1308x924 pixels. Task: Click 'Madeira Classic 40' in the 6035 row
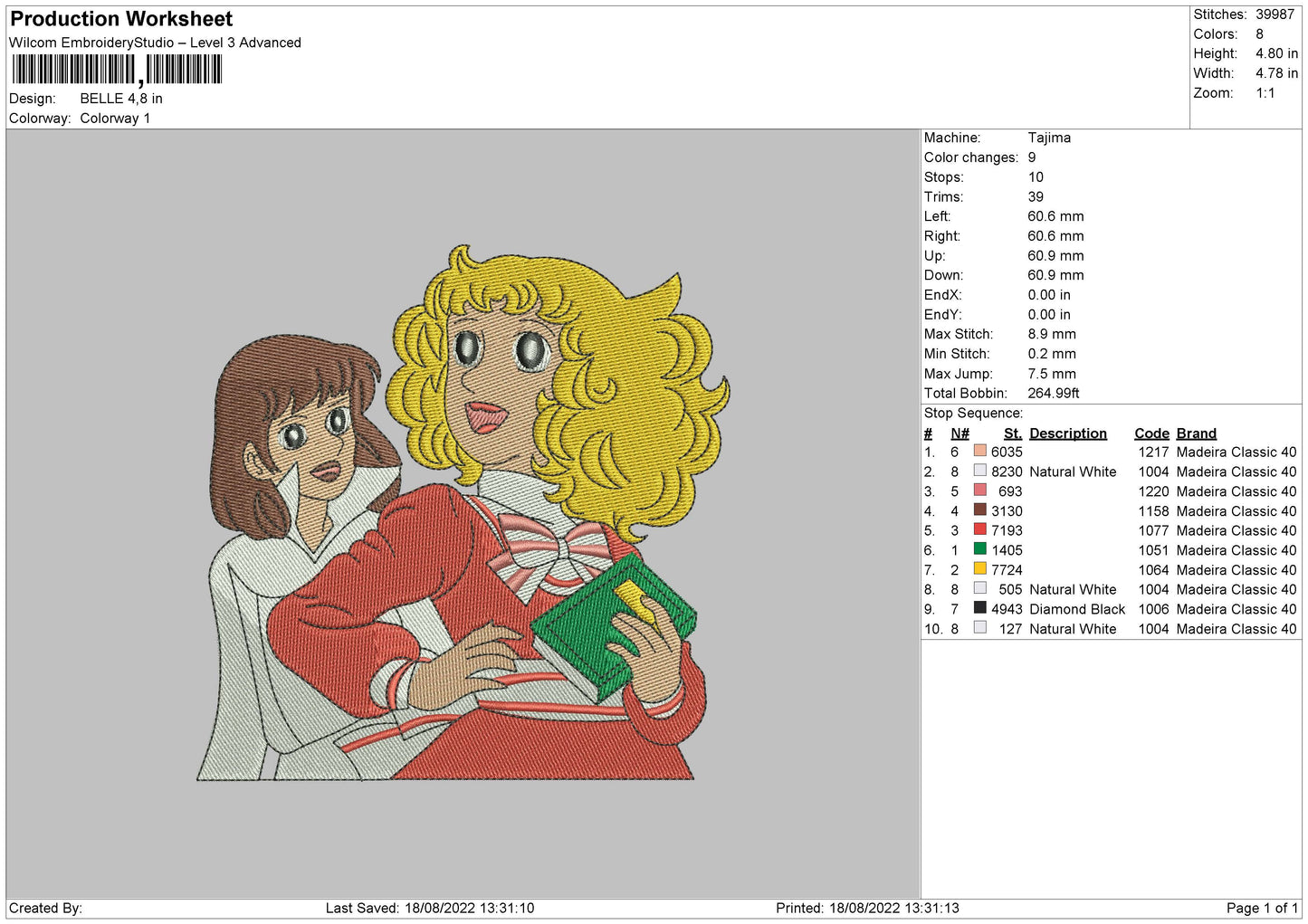1236,452
